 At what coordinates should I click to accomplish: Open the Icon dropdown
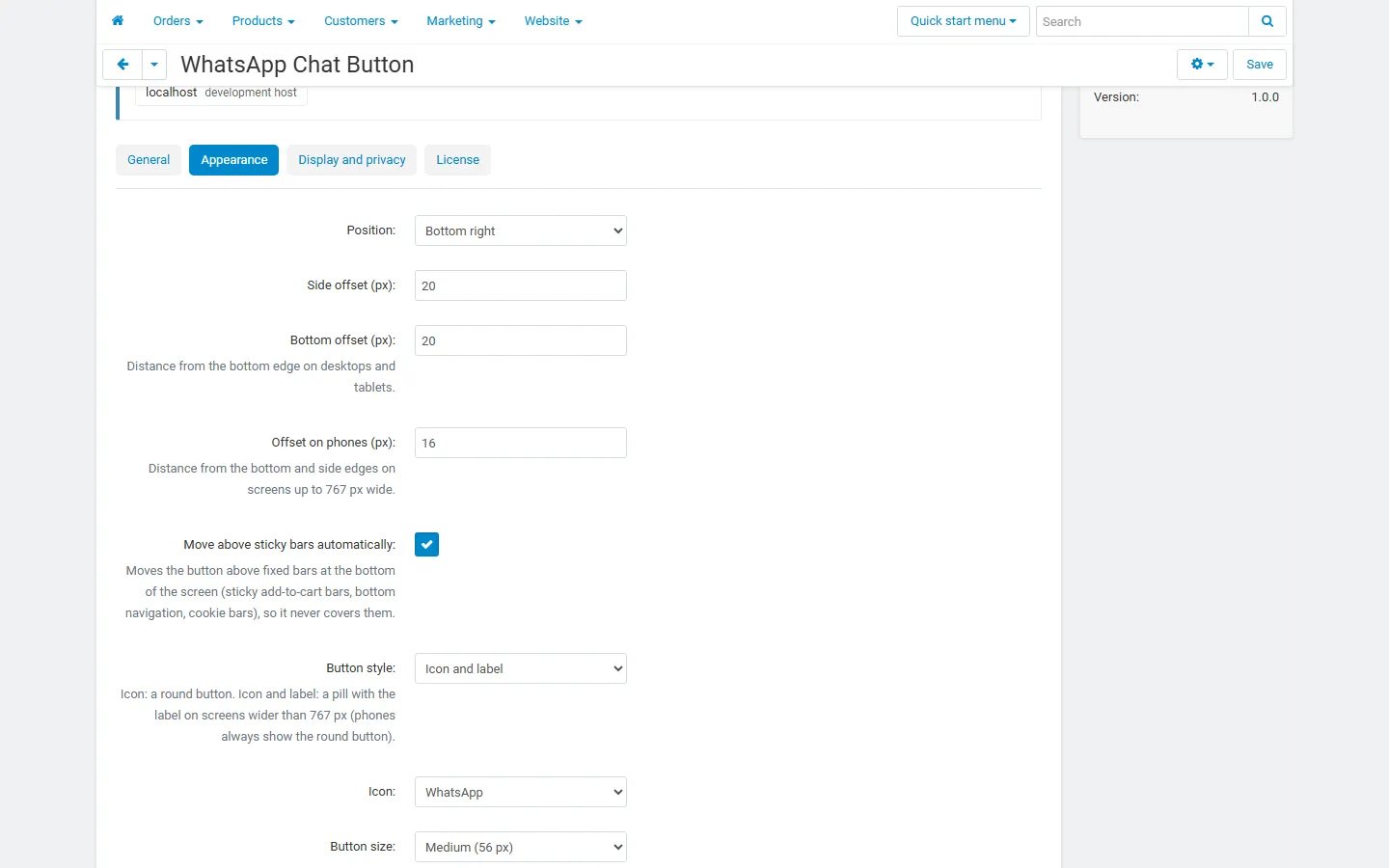coord(521,792)
